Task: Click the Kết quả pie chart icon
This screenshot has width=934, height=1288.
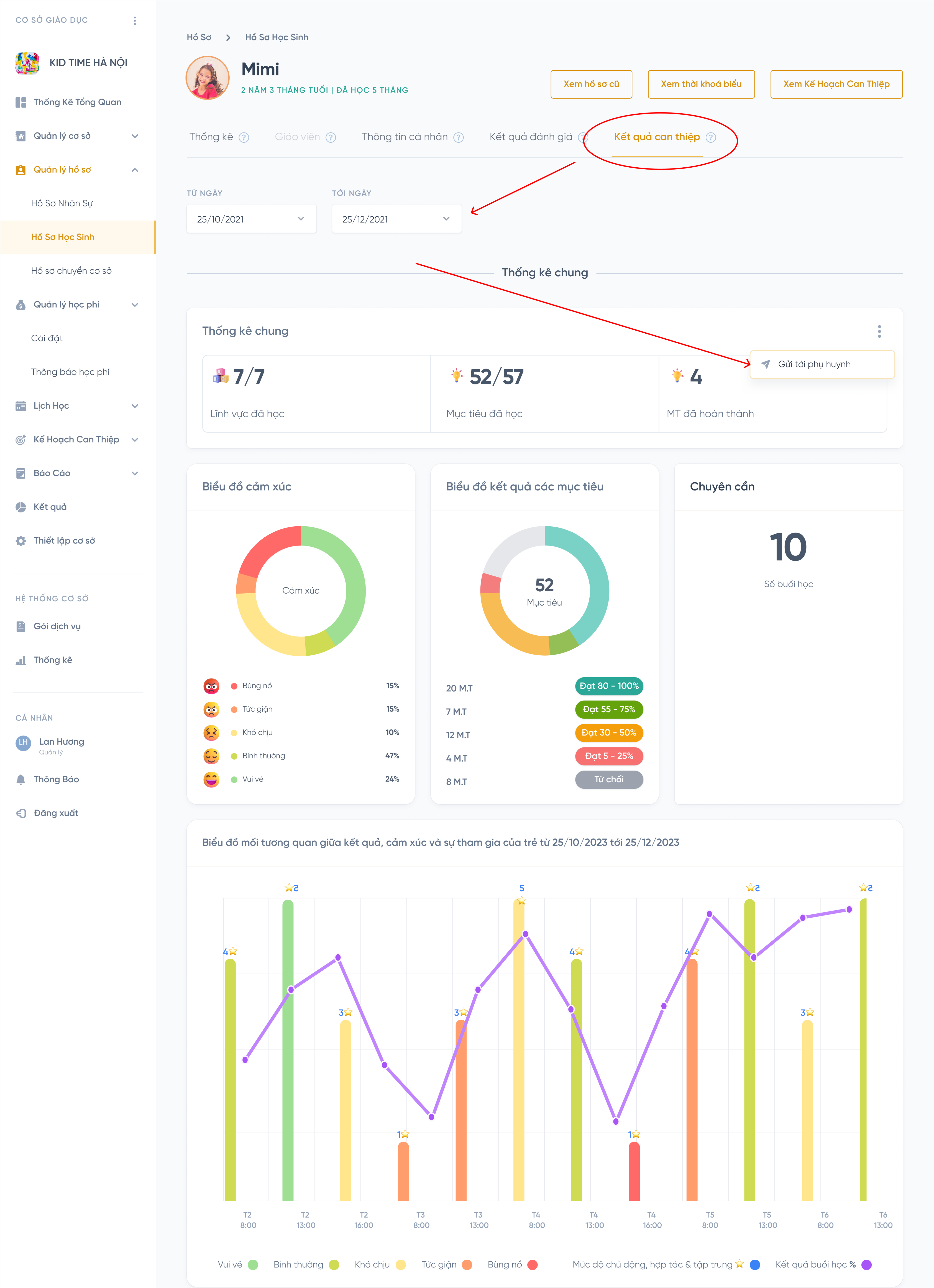Action: pyautogui.click(x=21, y=507)
